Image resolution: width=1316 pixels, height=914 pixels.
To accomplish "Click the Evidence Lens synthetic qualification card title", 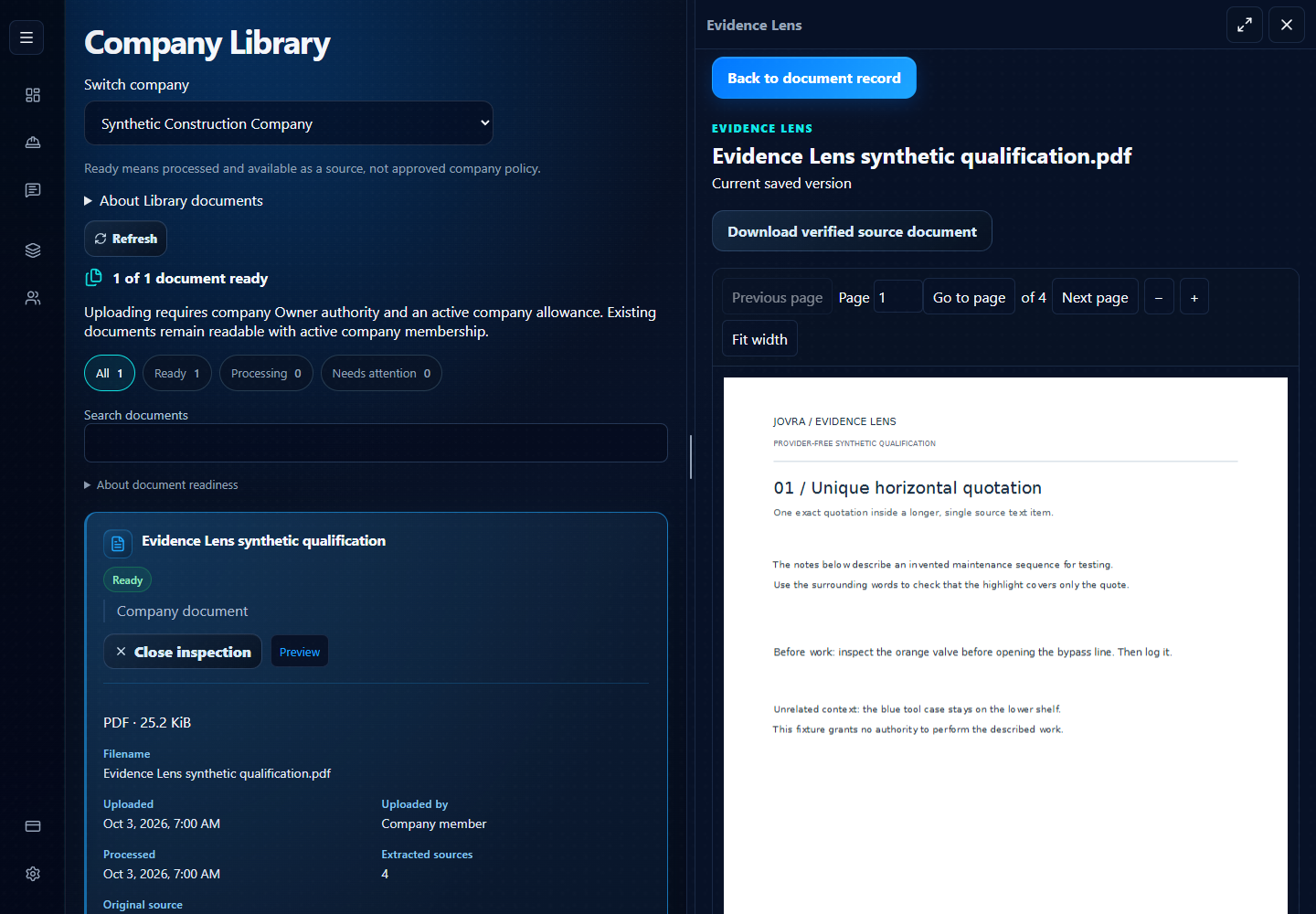I will 264,541.
